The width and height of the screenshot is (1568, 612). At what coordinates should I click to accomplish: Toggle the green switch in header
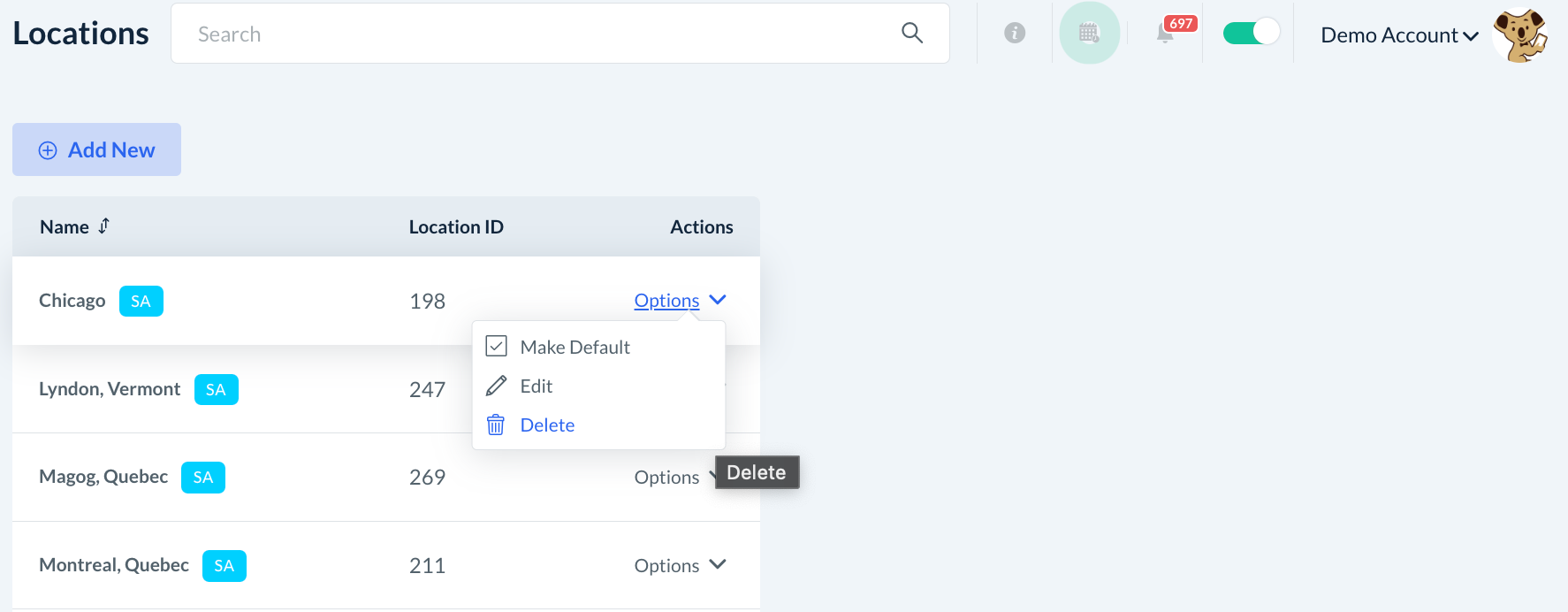click(1251, 33)
